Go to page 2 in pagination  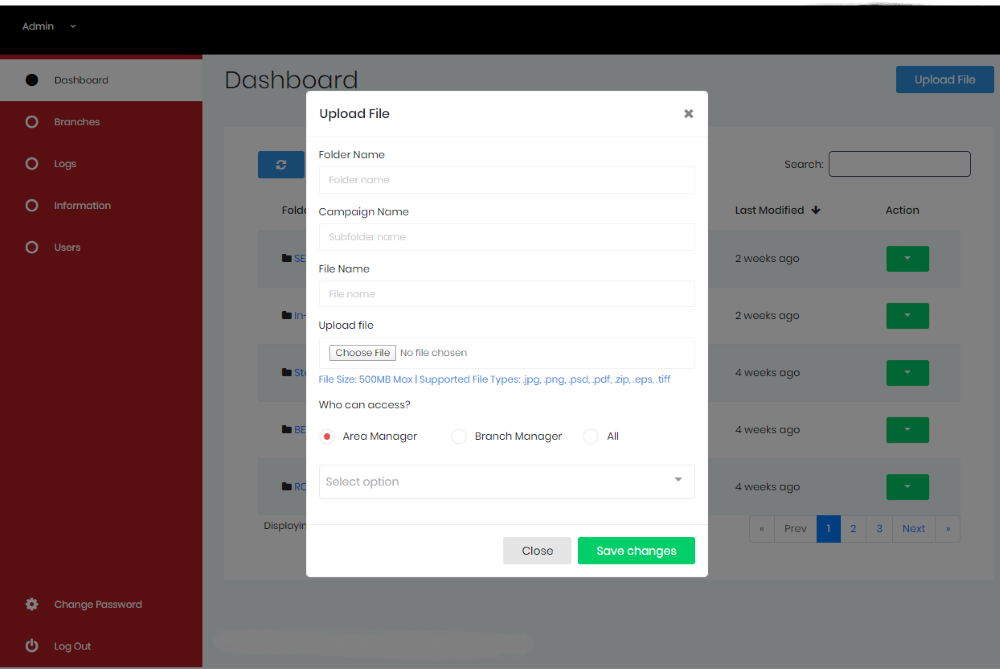pyautogui.click(x=853, y=529)
